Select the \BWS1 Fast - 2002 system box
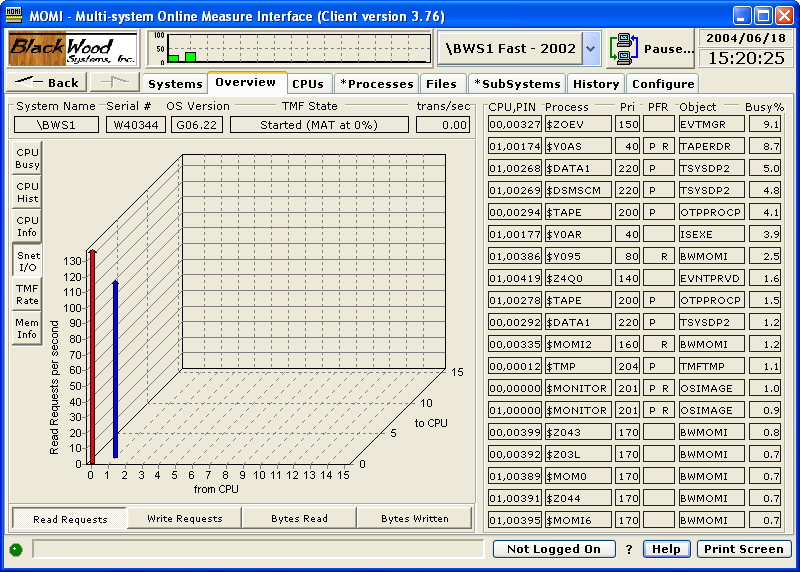The height and width of the screenshot is (572, 800). pos(510,49)
